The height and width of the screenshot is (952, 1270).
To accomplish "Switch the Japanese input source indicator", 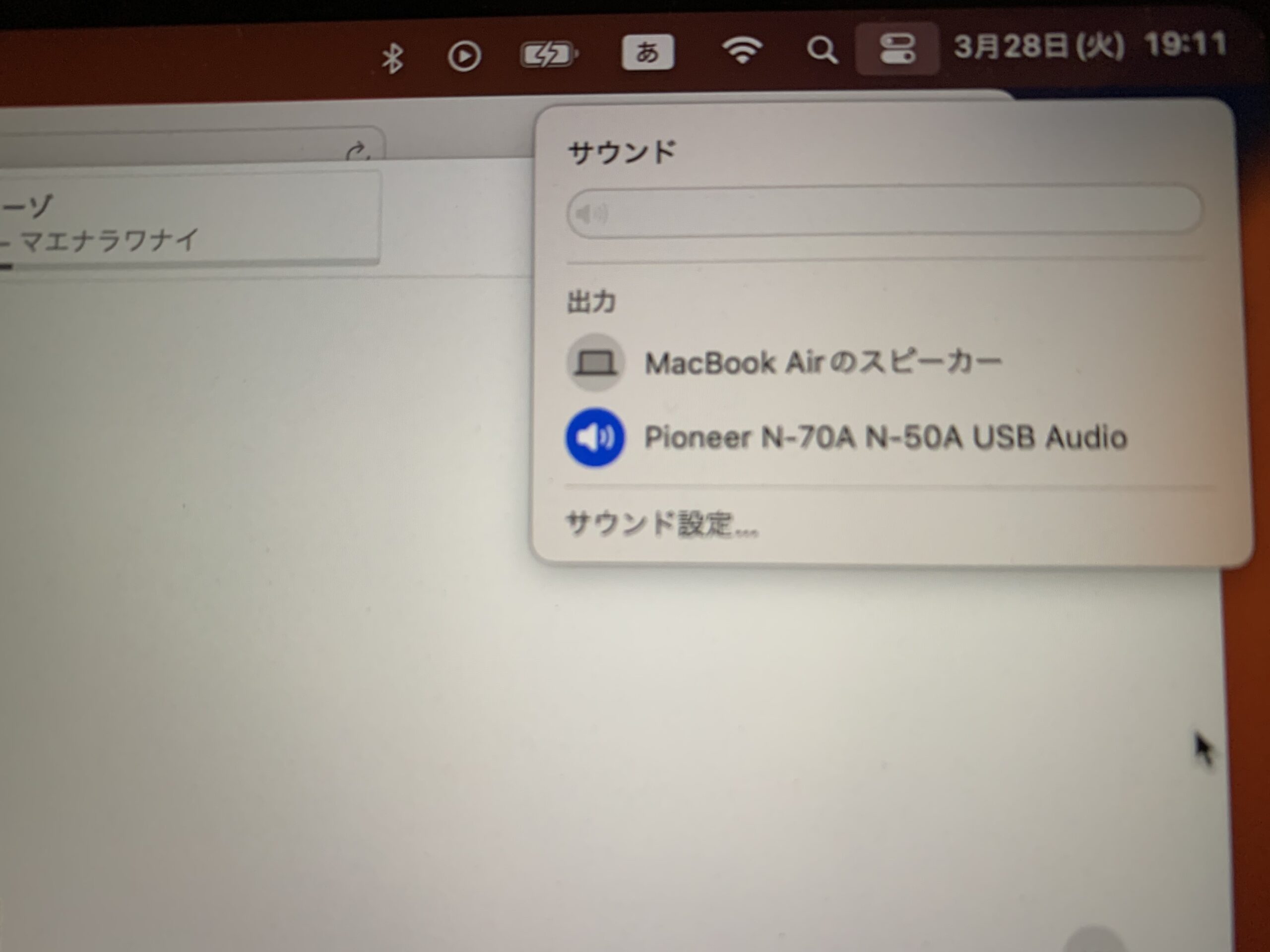I will (647, 53).
